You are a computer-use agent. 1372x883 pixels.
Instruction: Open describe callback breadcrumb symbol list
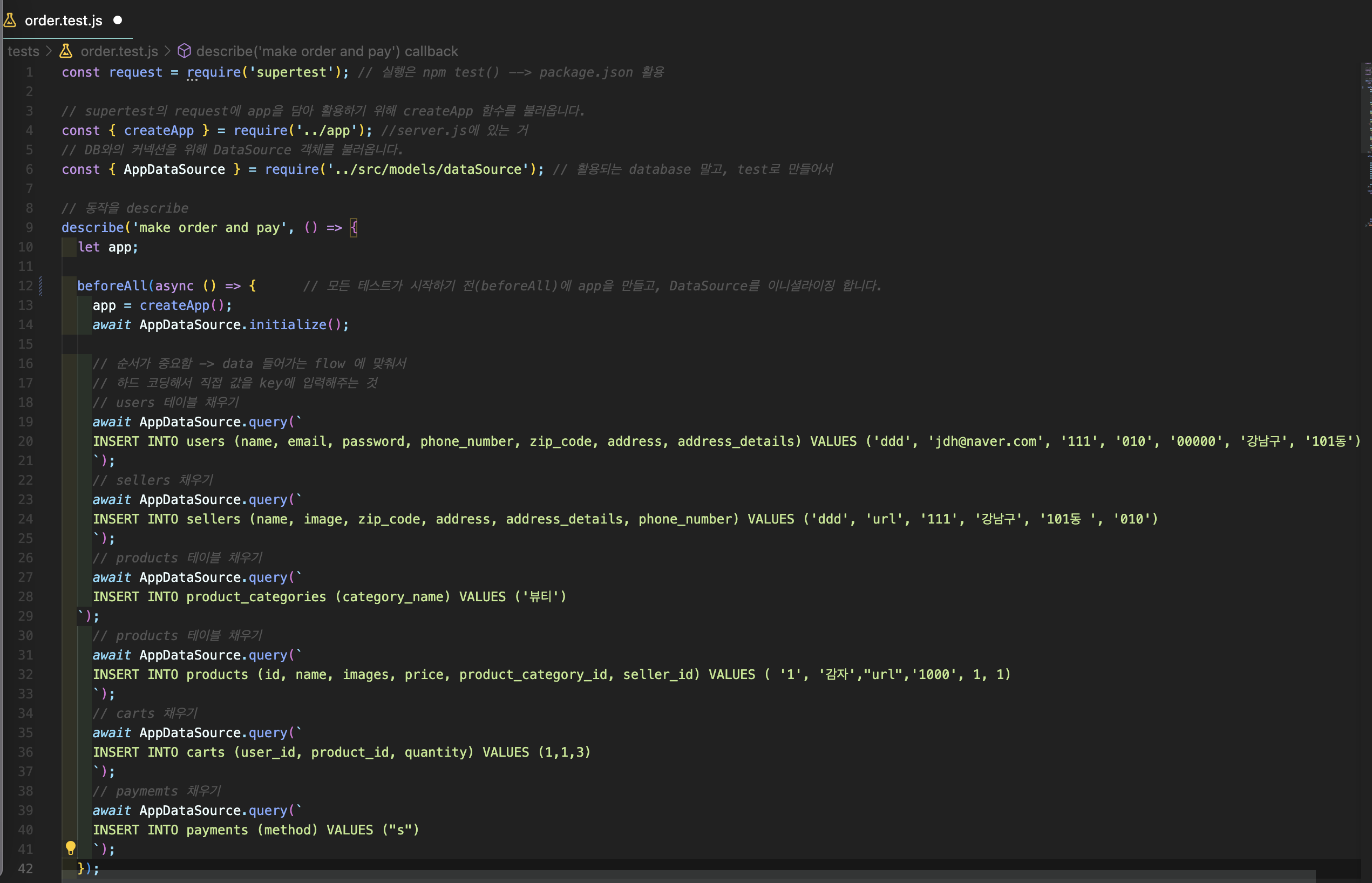point(327,51)
